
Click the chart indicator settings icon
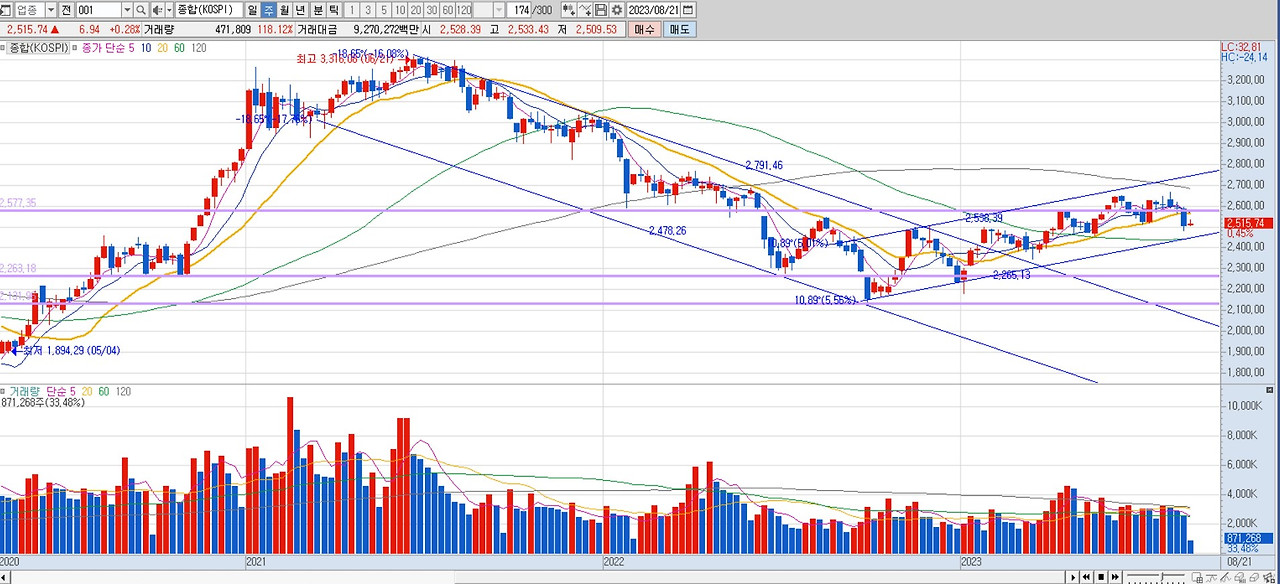pyautogui.click(x=567, y=10)
